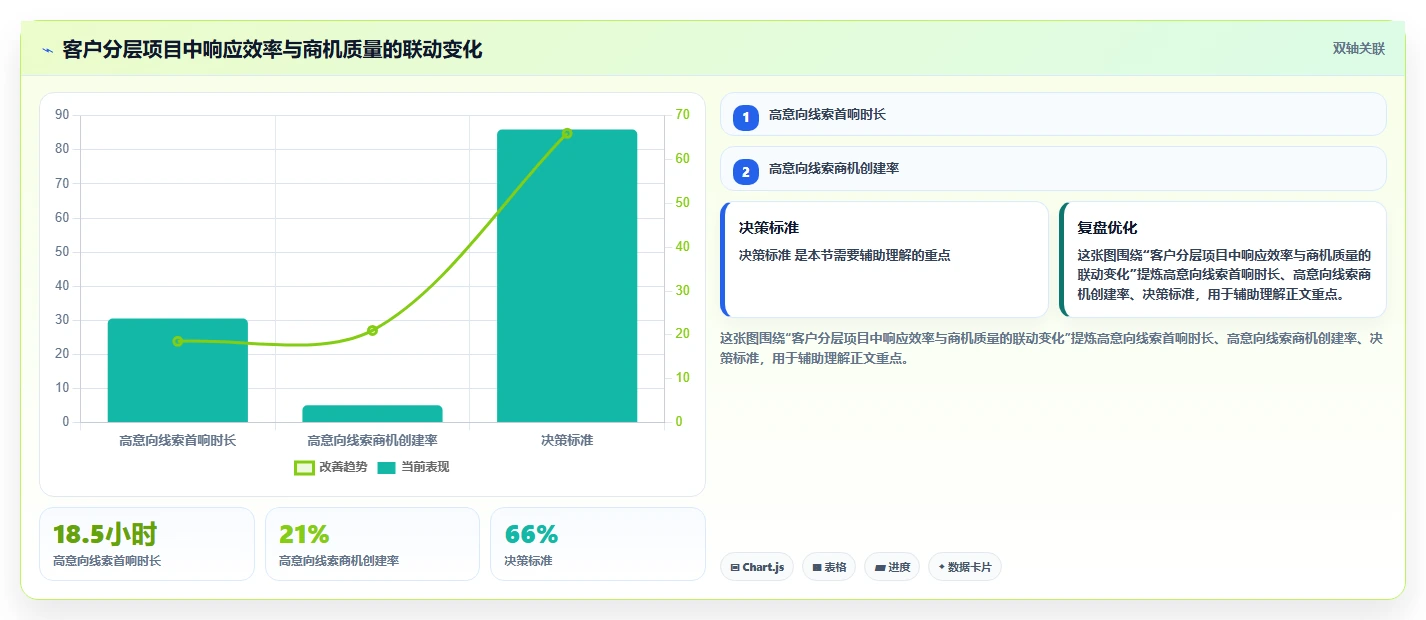The width and height of the screenshot is (1426, 620).
Task: Click the 高意向线索首响时长 teal bar
Action: click(178, 370)
